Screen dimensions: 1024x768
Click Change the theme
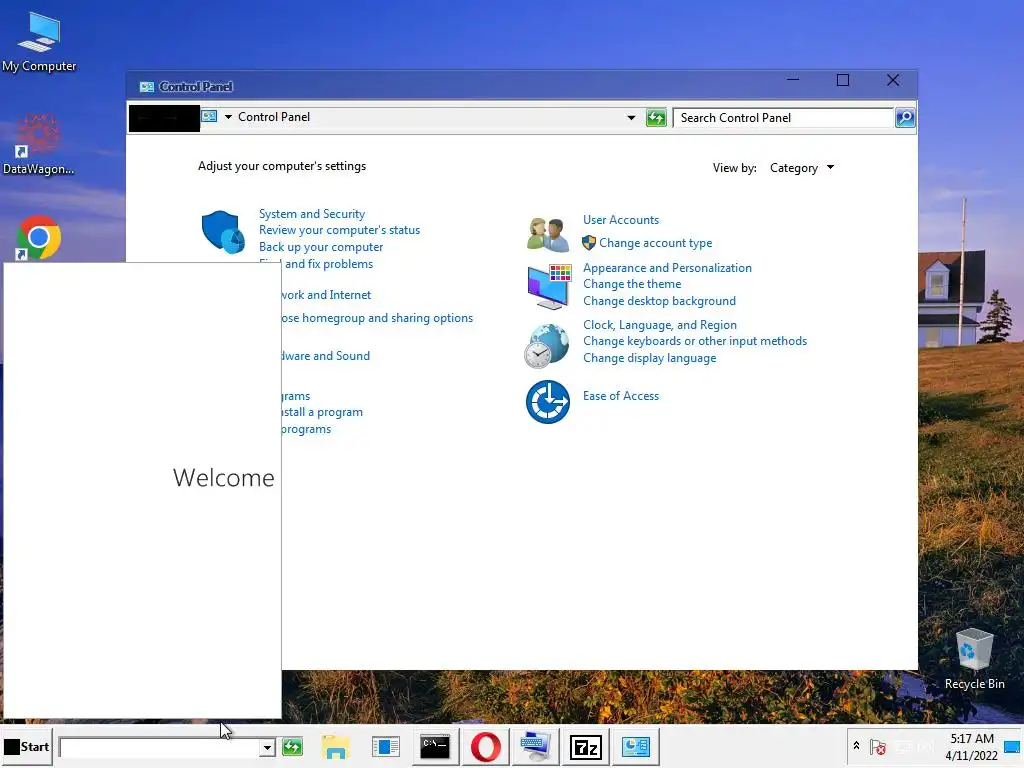[632, 284]
